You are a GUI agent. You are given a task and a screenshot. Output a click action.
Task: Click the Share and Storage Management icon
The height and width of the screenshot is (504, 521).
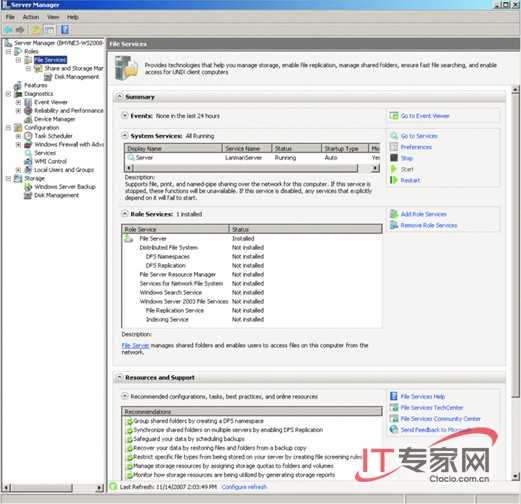[38, 68]
